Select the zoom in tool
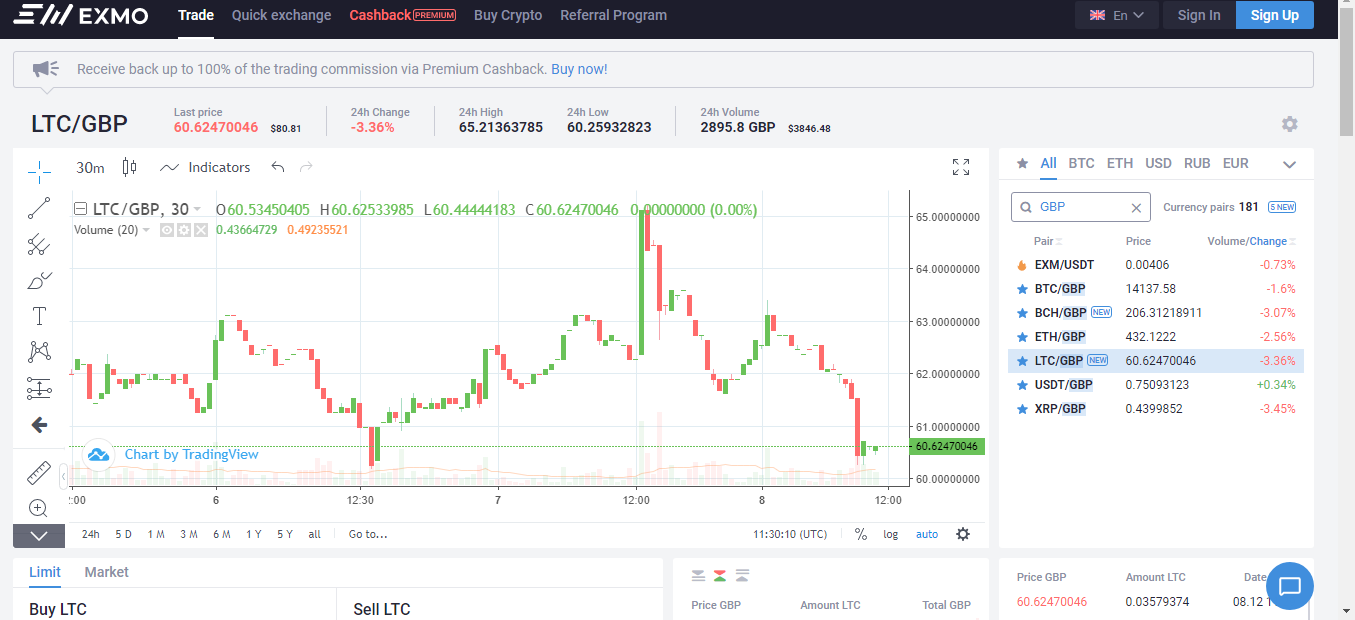The image size is (1355, 620). 39,508
